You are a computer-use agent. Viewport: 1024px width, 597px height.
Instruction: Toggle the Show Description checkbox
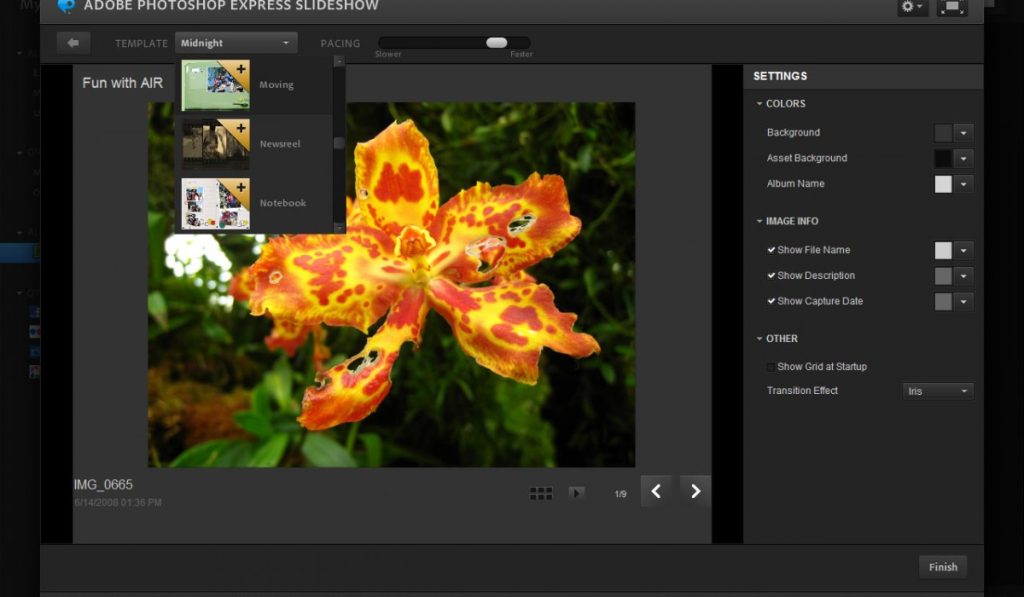771,275
